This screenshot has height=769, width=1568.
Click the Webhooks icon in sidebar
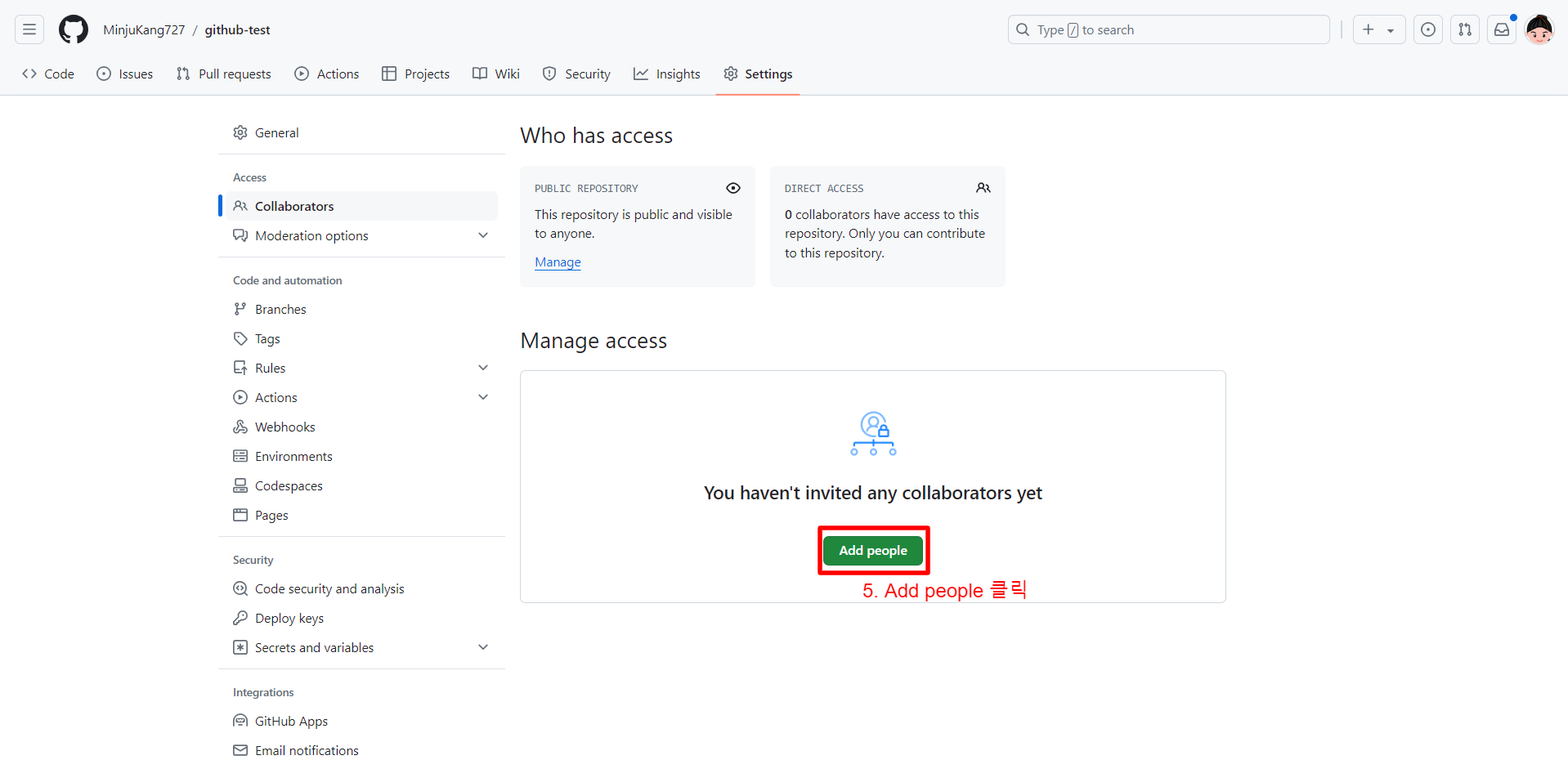[240, 427]
